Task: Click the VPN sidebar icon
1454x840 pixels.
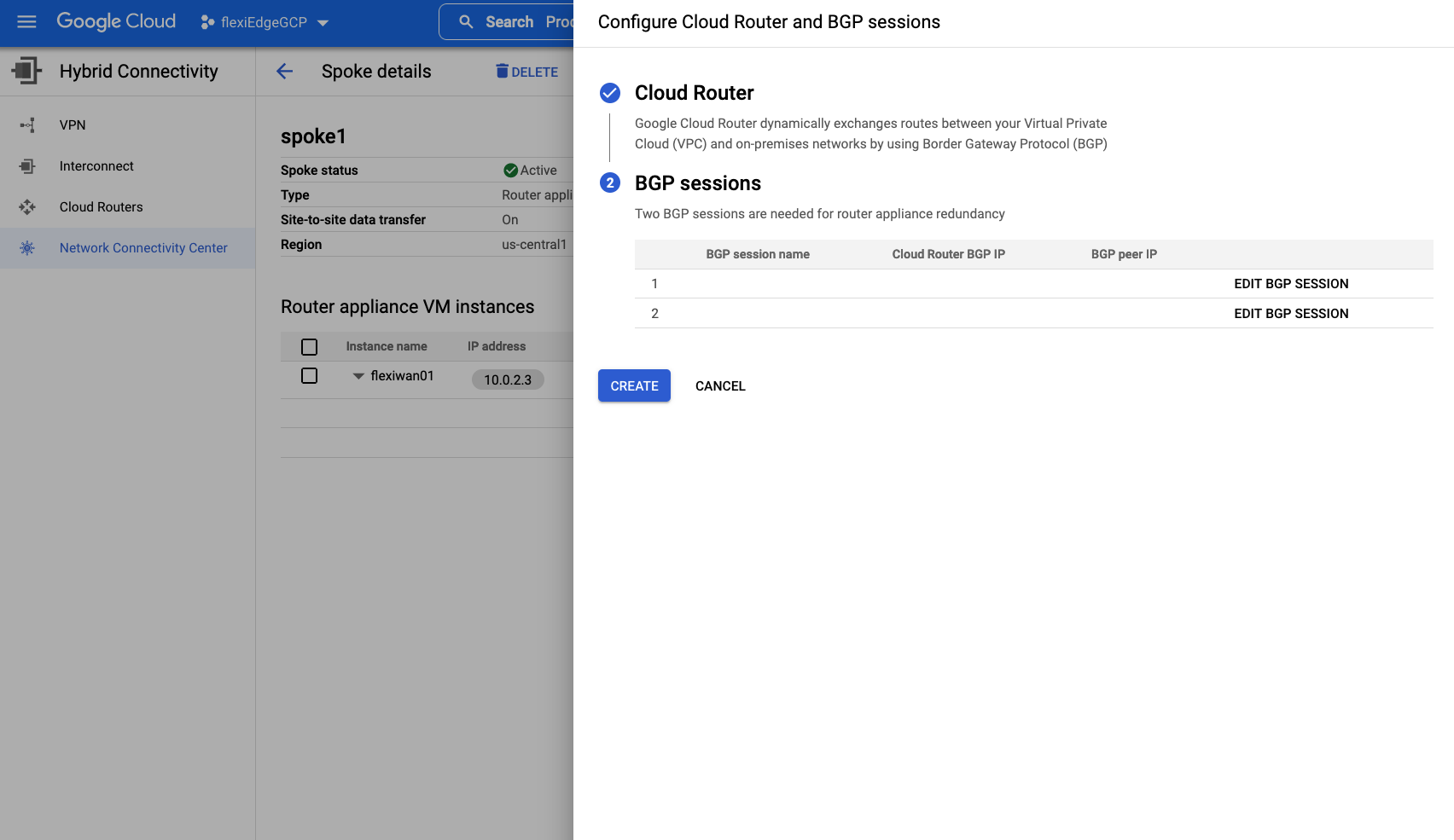Action: [x=27, y=125]
